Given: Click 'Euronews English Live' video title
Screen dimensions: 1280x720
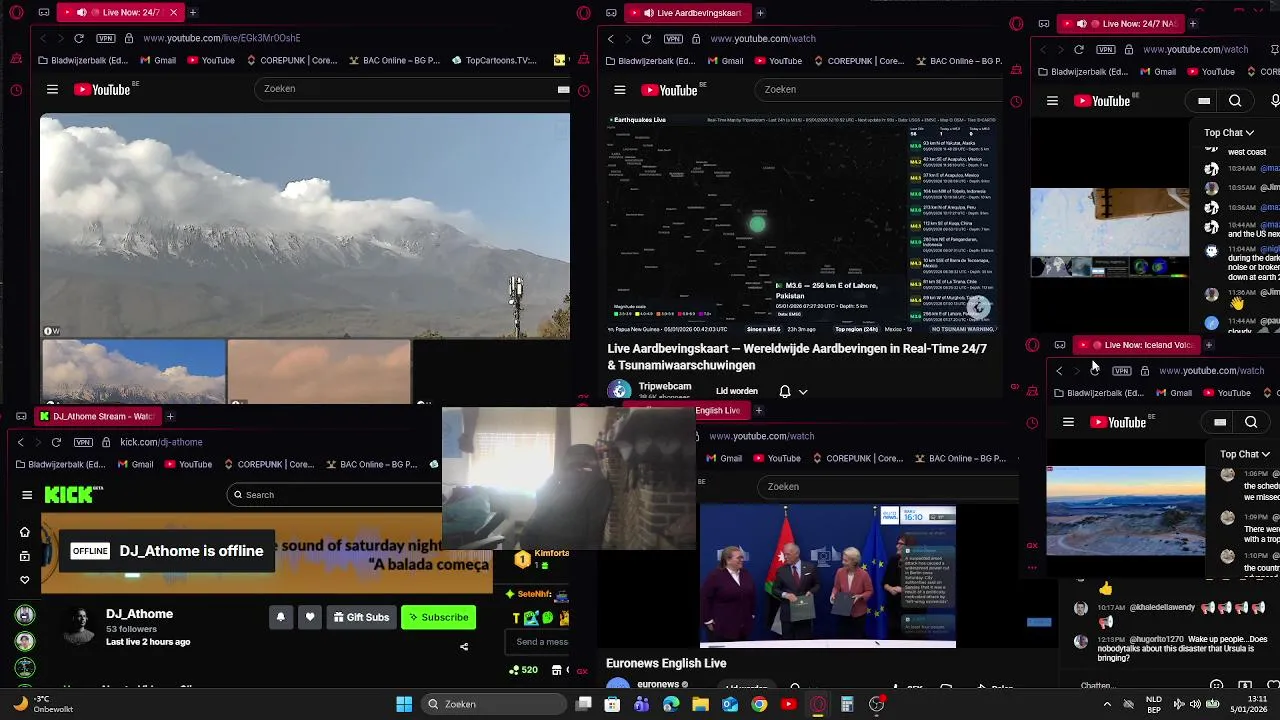Looking at the screenshot, I should coord(666,663).
